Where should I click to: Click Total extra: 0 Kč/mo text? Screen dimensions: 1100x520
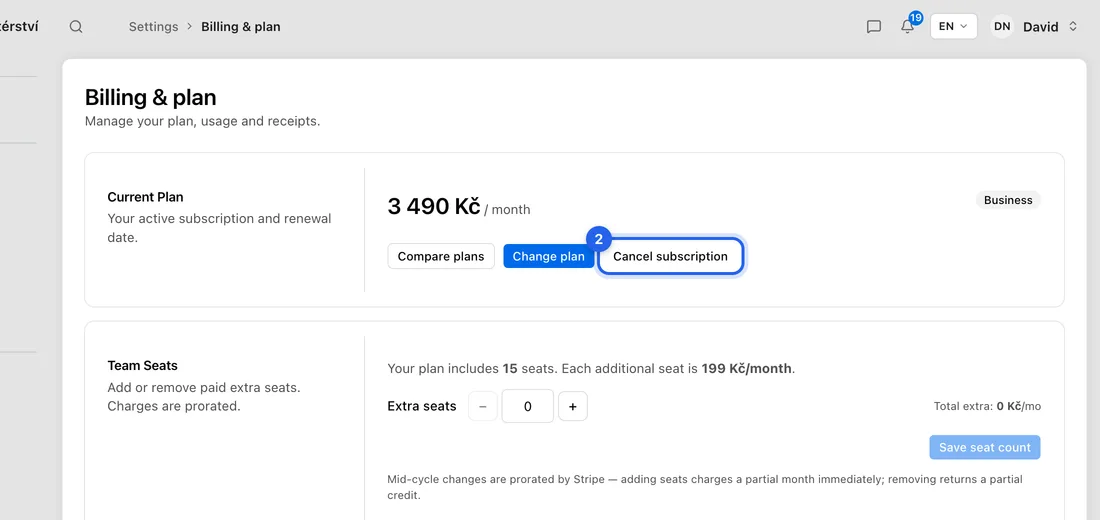pos(987,406)
